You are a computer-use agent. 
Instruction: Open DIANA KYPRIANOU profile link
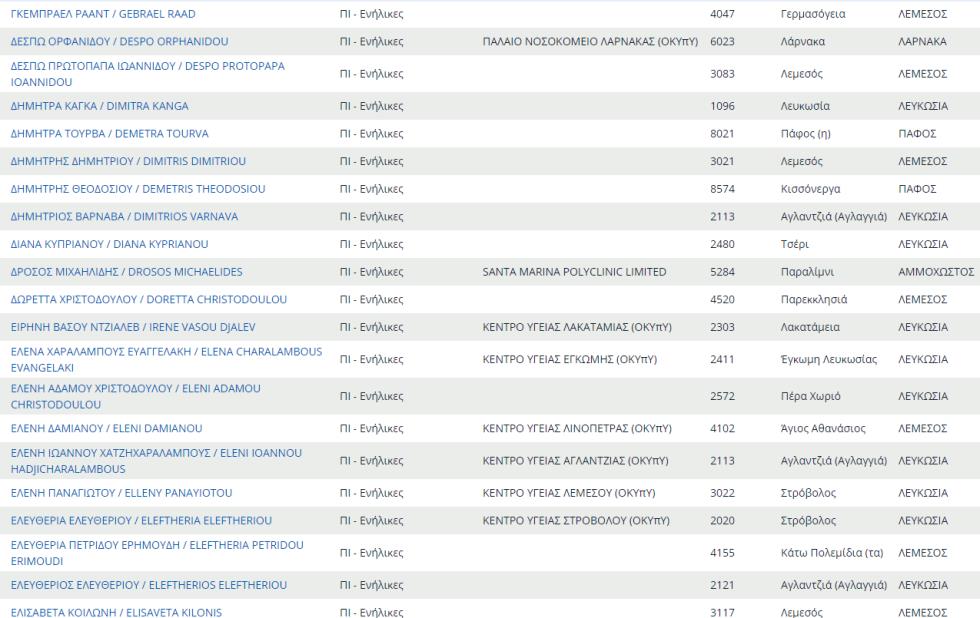(109, 244)
